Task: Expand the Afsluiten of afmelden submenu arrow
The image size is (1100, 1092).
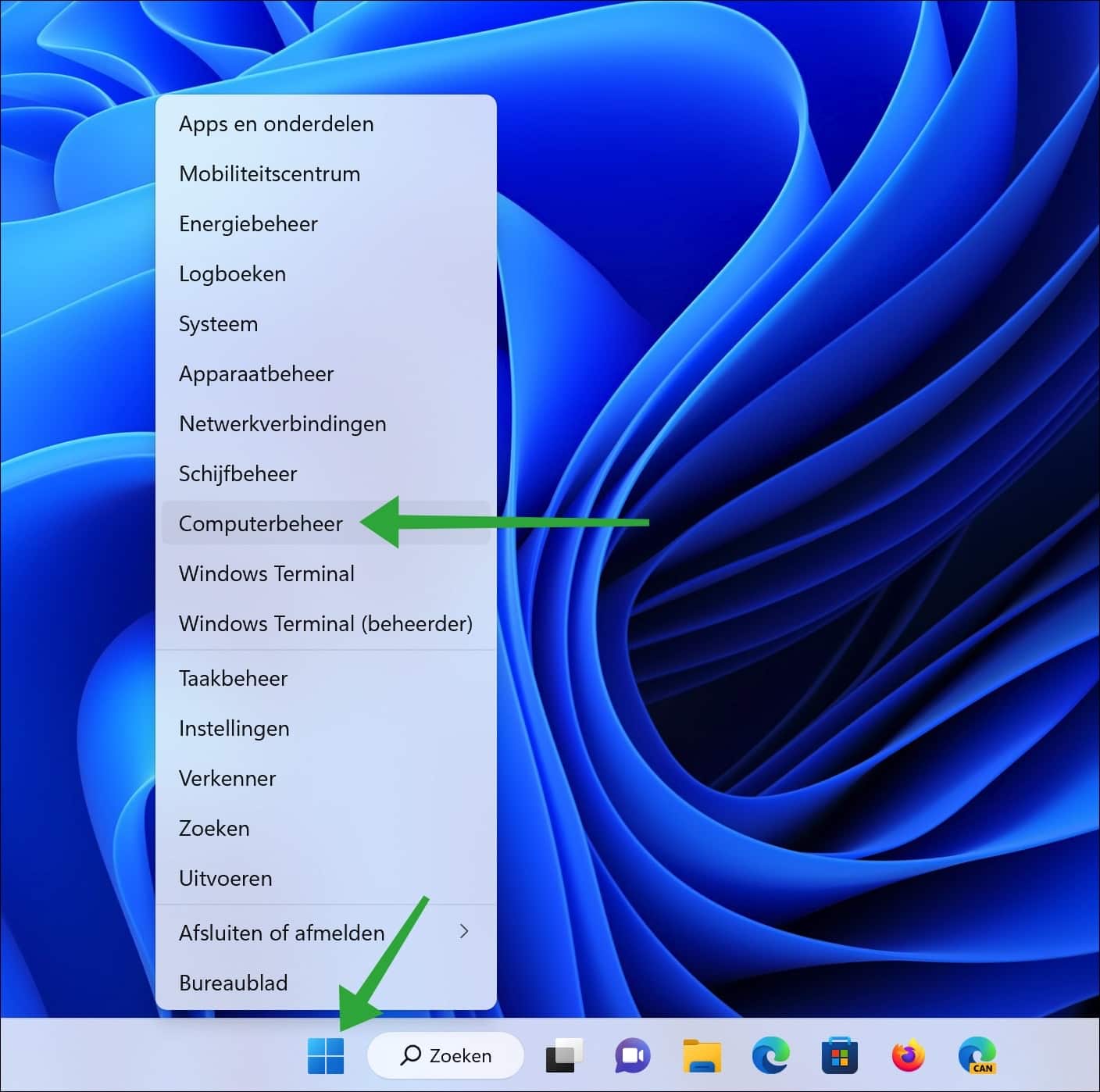Action: [464, 931]
